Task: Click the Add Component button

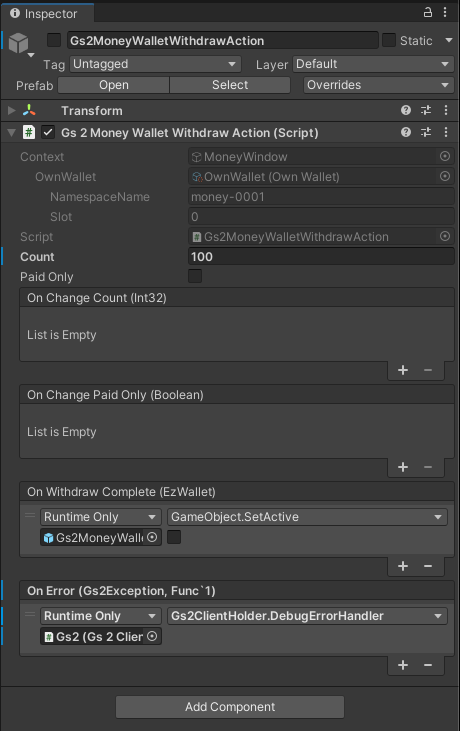Action: click(x=230, y=707)
